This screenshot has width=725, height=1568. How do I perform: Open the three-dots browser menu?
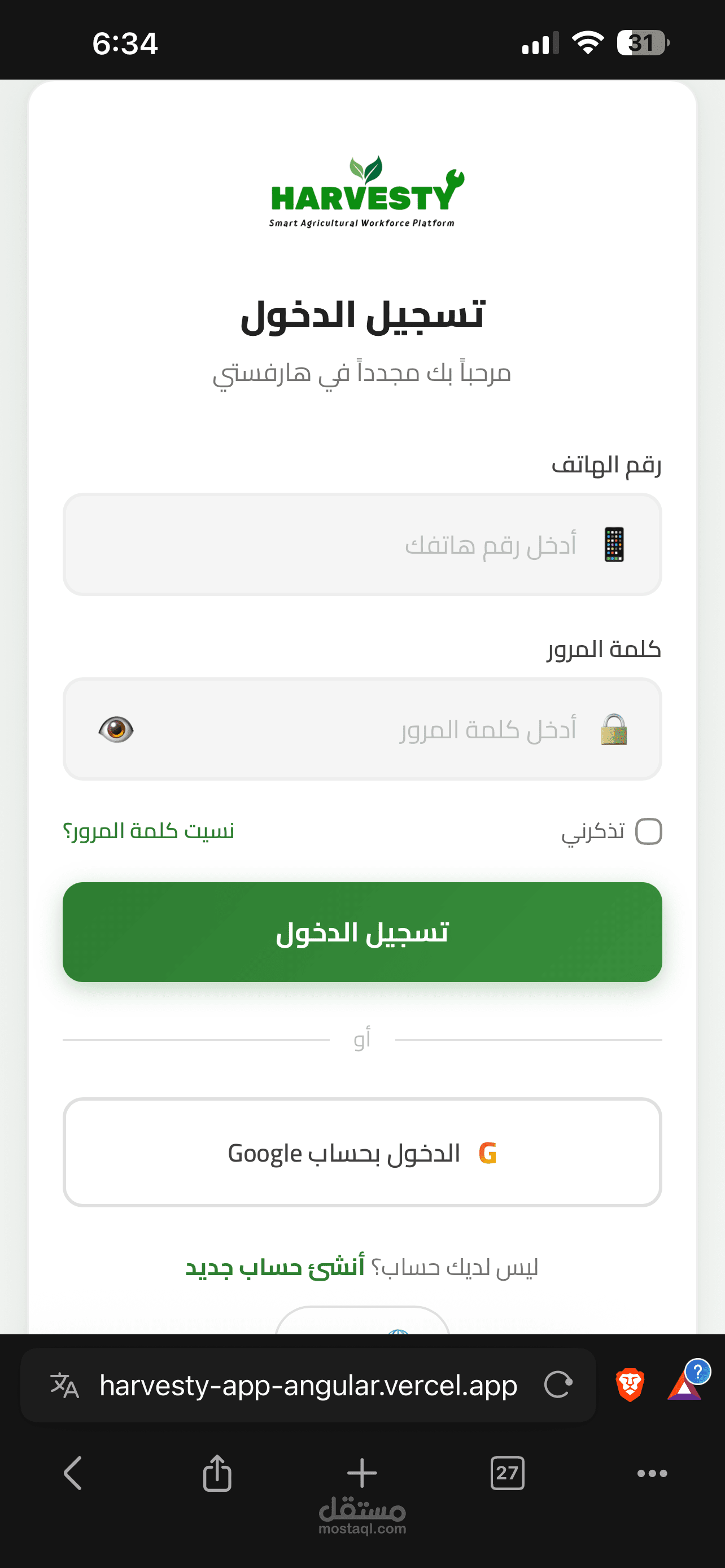click(x=652, y=1473)
